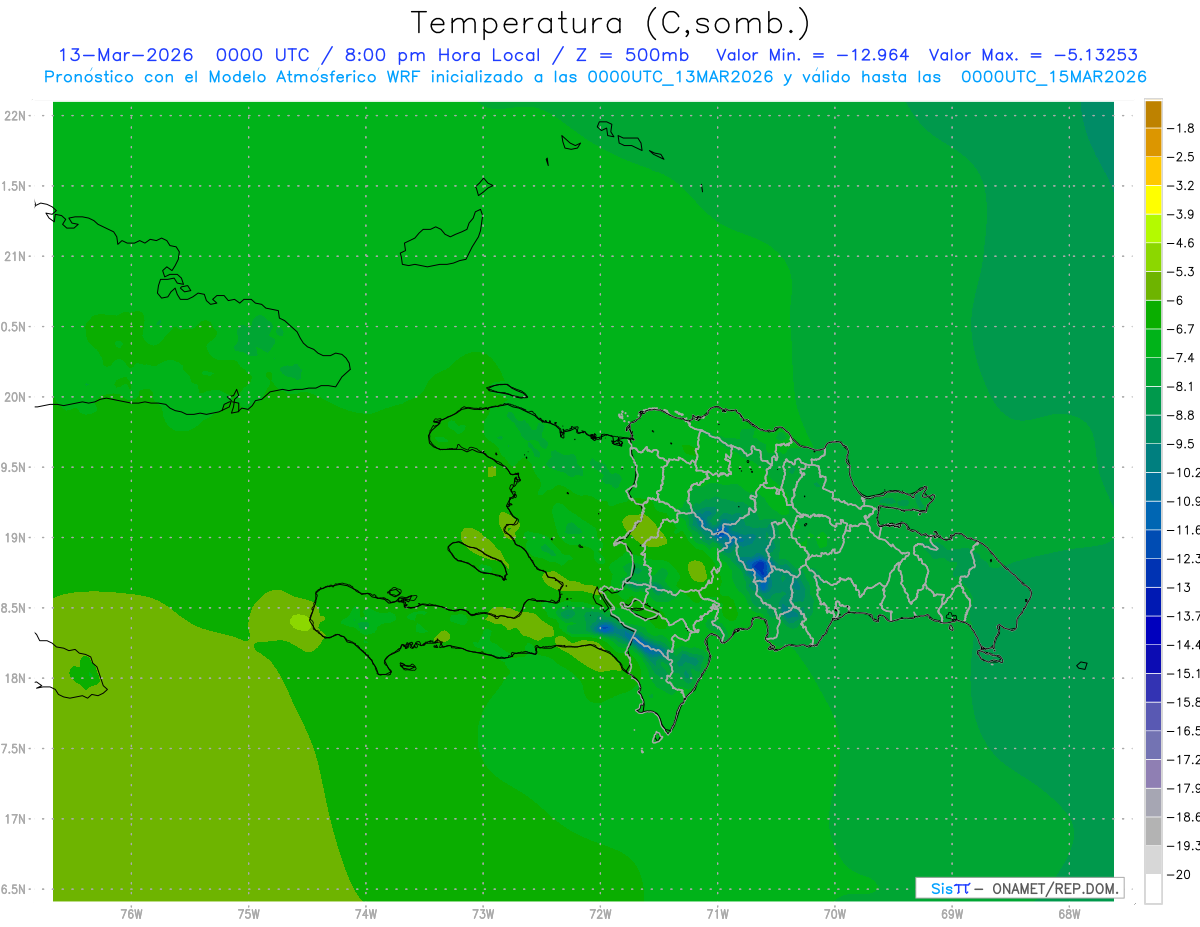Click the 76W longitude axis label
This screenshot has height=927, width=1200.
(x=131, y=914)
